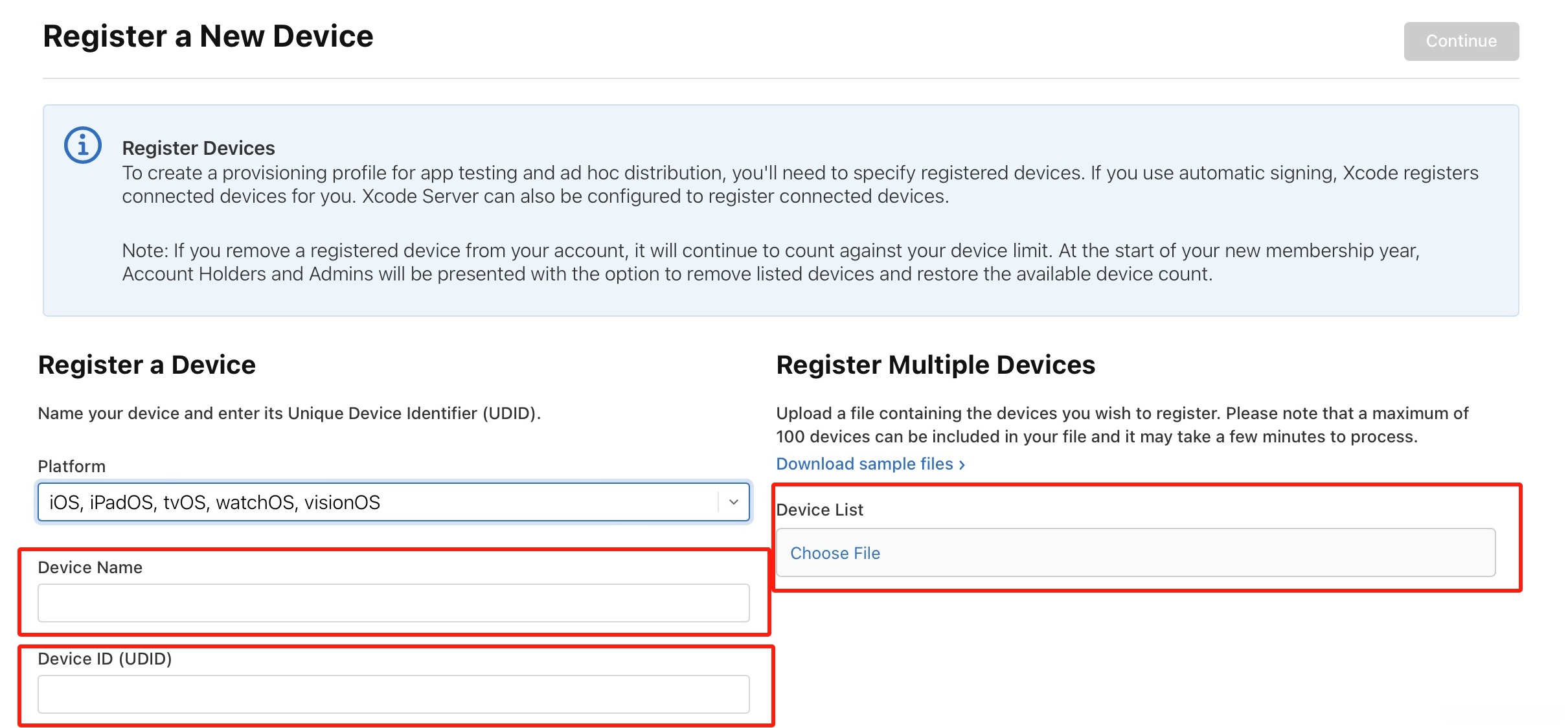Click Choose File to upload device list
This screenshot has width=1568, height=728.
(835, 553)
